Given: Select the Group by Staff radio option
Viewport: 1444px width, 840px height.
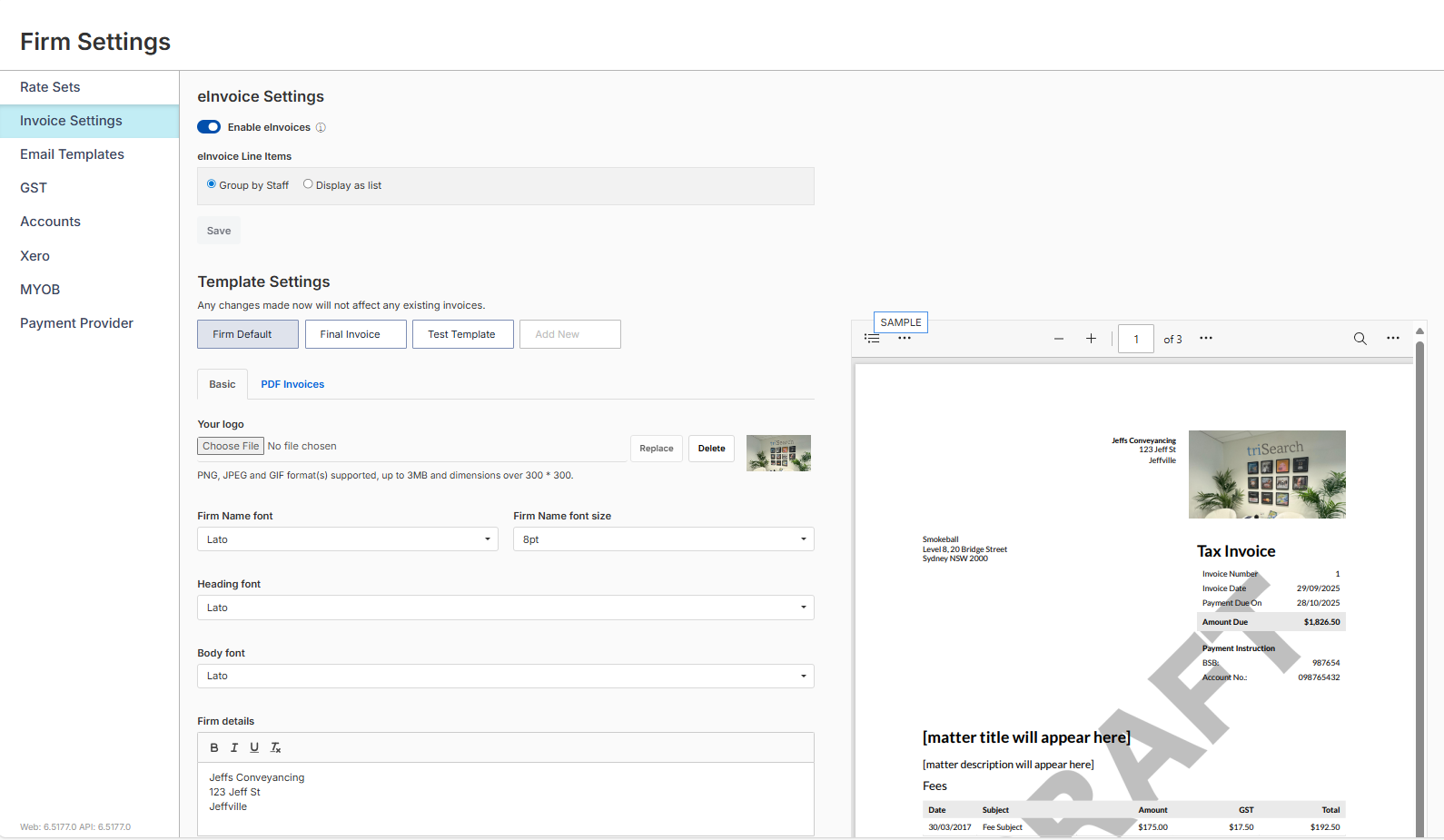Looking at the screenshot, I should (212, 184).
